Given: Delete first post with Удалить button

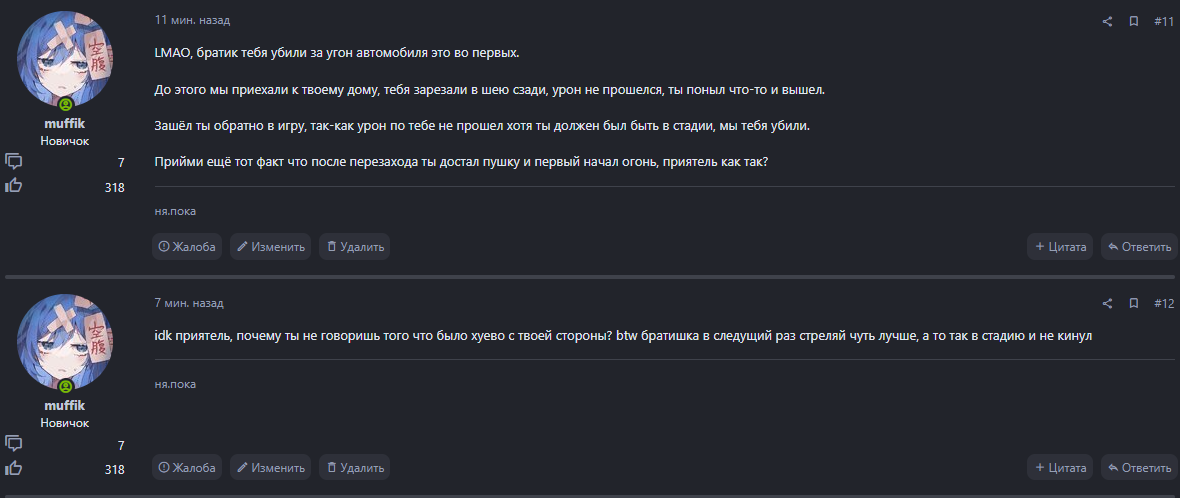Looking at the screenshot, I should coord(354,247).
